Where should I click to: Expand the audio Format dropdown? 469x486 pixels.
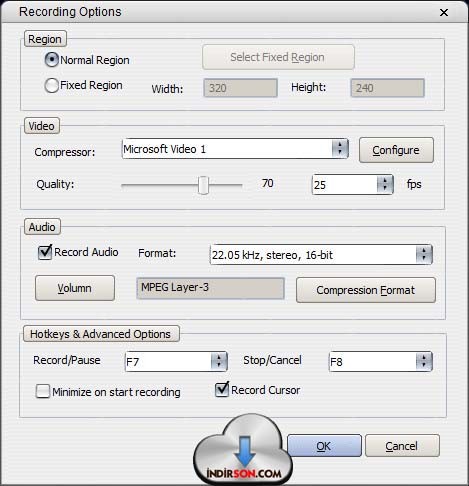[321, 255]
